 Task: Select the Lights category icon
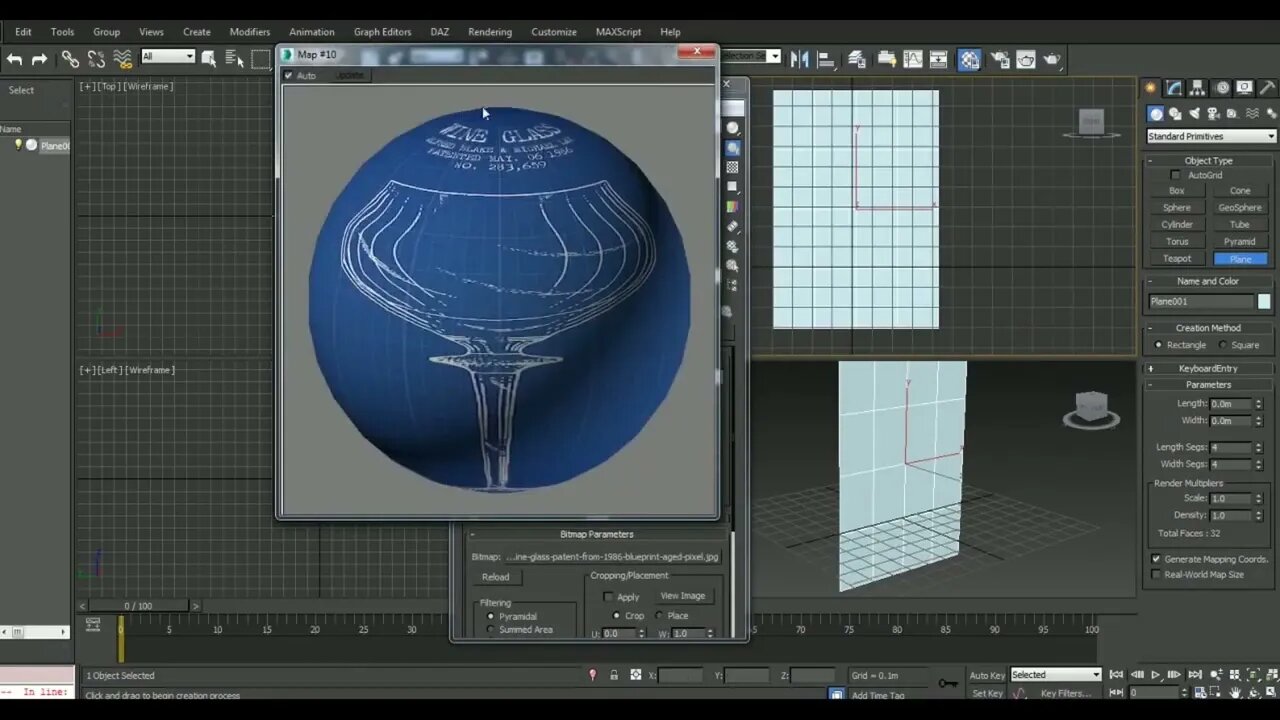coord(1194,114)
